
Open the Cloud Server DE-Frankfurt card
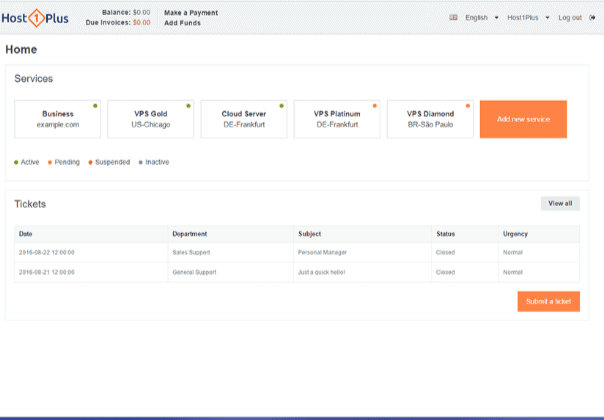pos(244,119)
